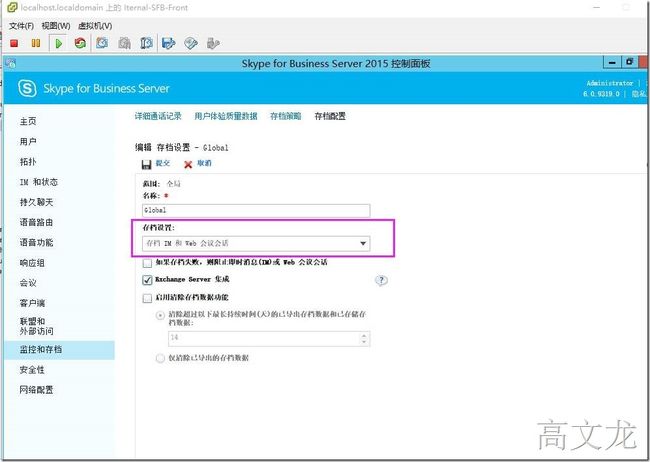Click the control panel title bar icon
This screenshot has width=650, height=462.
pos(11,63)
